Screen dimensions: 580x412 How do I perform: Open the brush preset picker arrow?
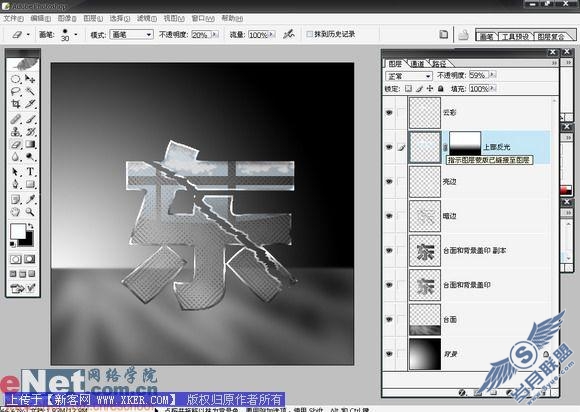[76, 35]
